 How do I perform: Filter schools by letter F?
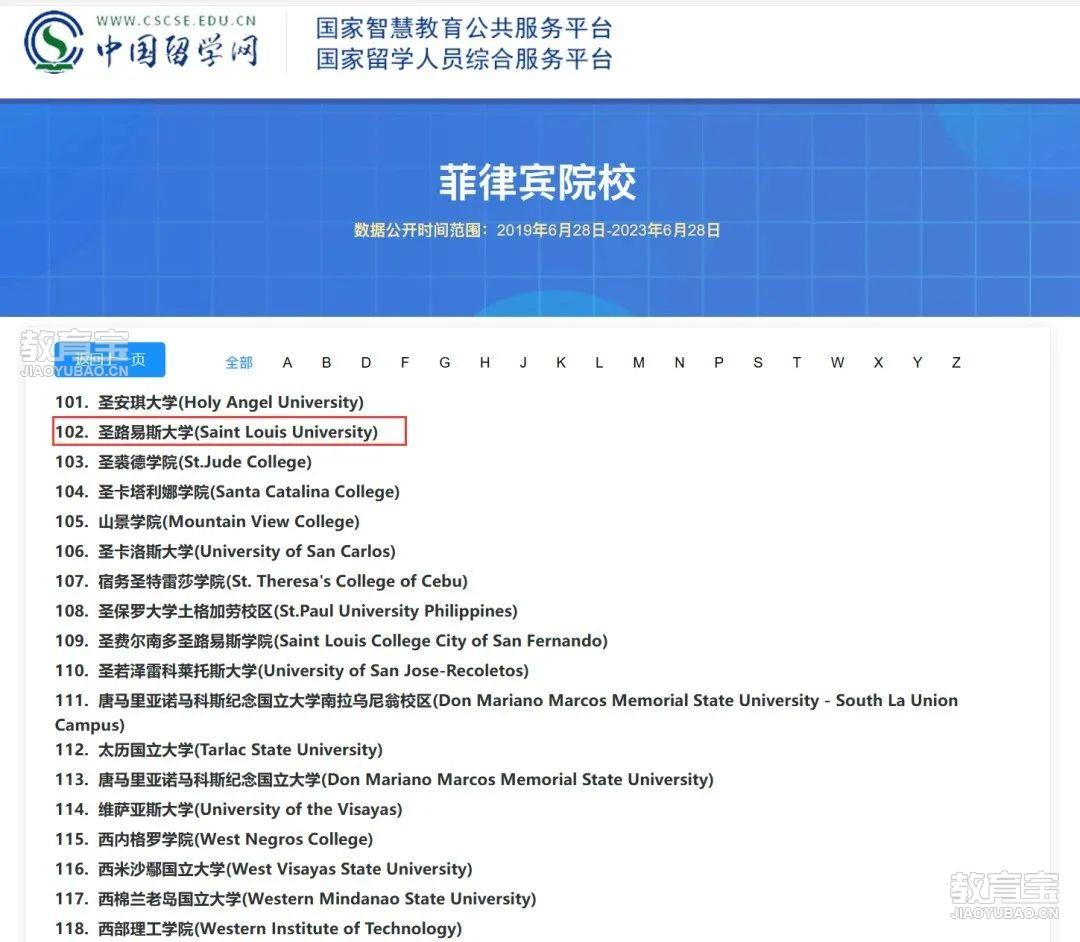coord(405,362)
